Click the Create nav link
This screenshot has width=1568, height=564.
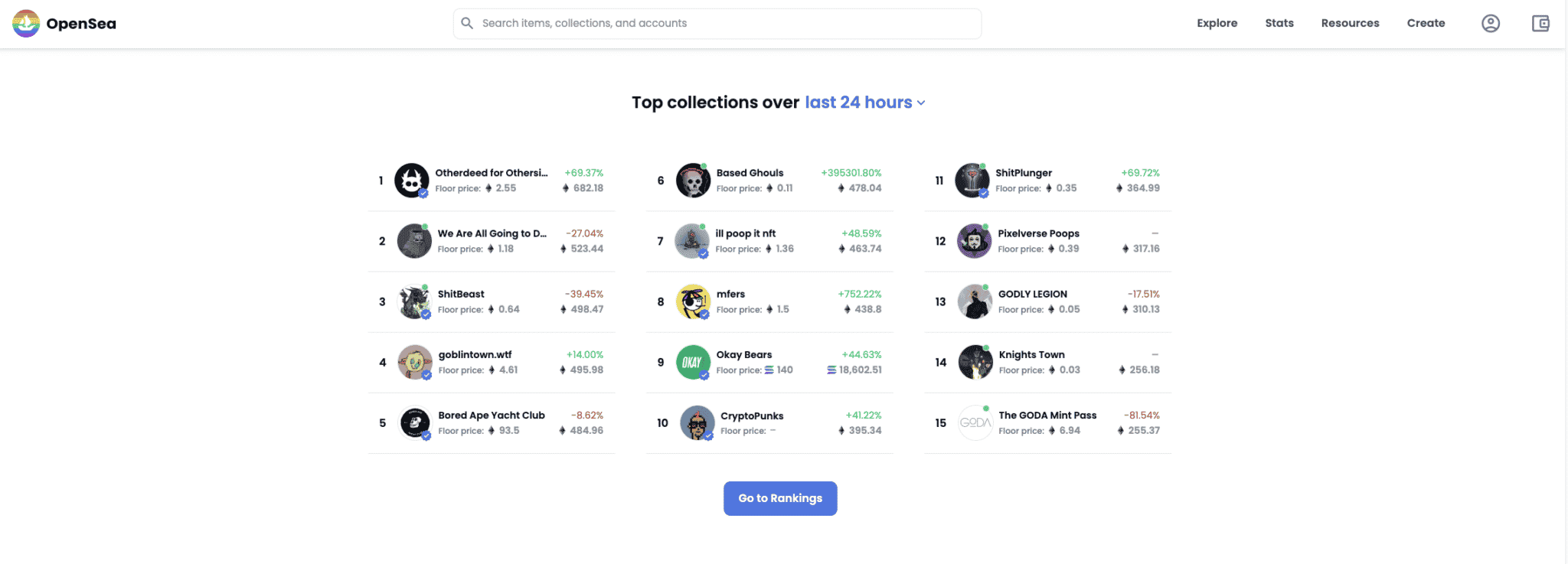(x=1426, y=24)
